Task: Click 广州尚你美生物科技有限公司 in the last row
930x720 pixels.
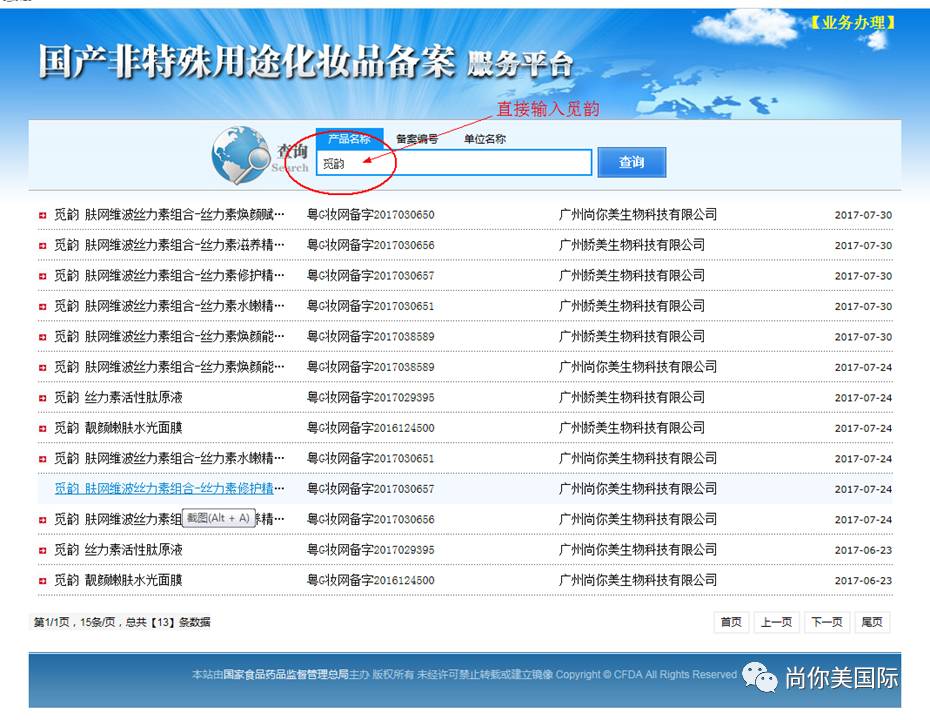Action: pos(638,580)
